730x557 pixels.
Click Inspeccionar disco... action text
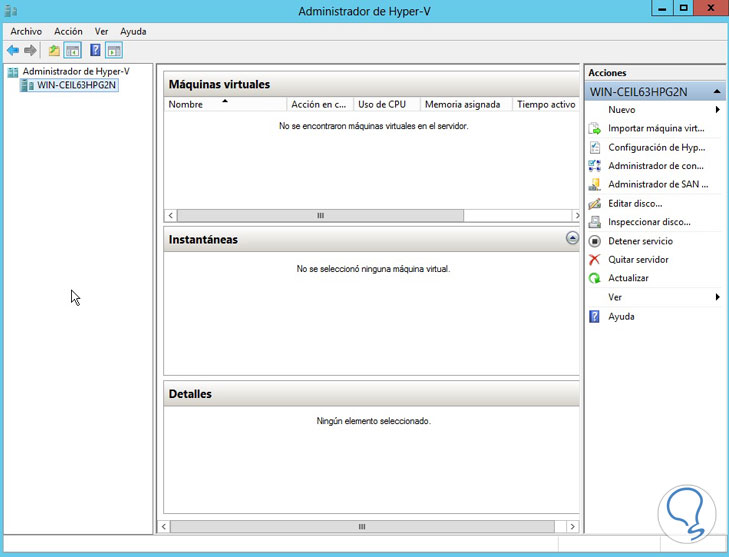(649, 222)
